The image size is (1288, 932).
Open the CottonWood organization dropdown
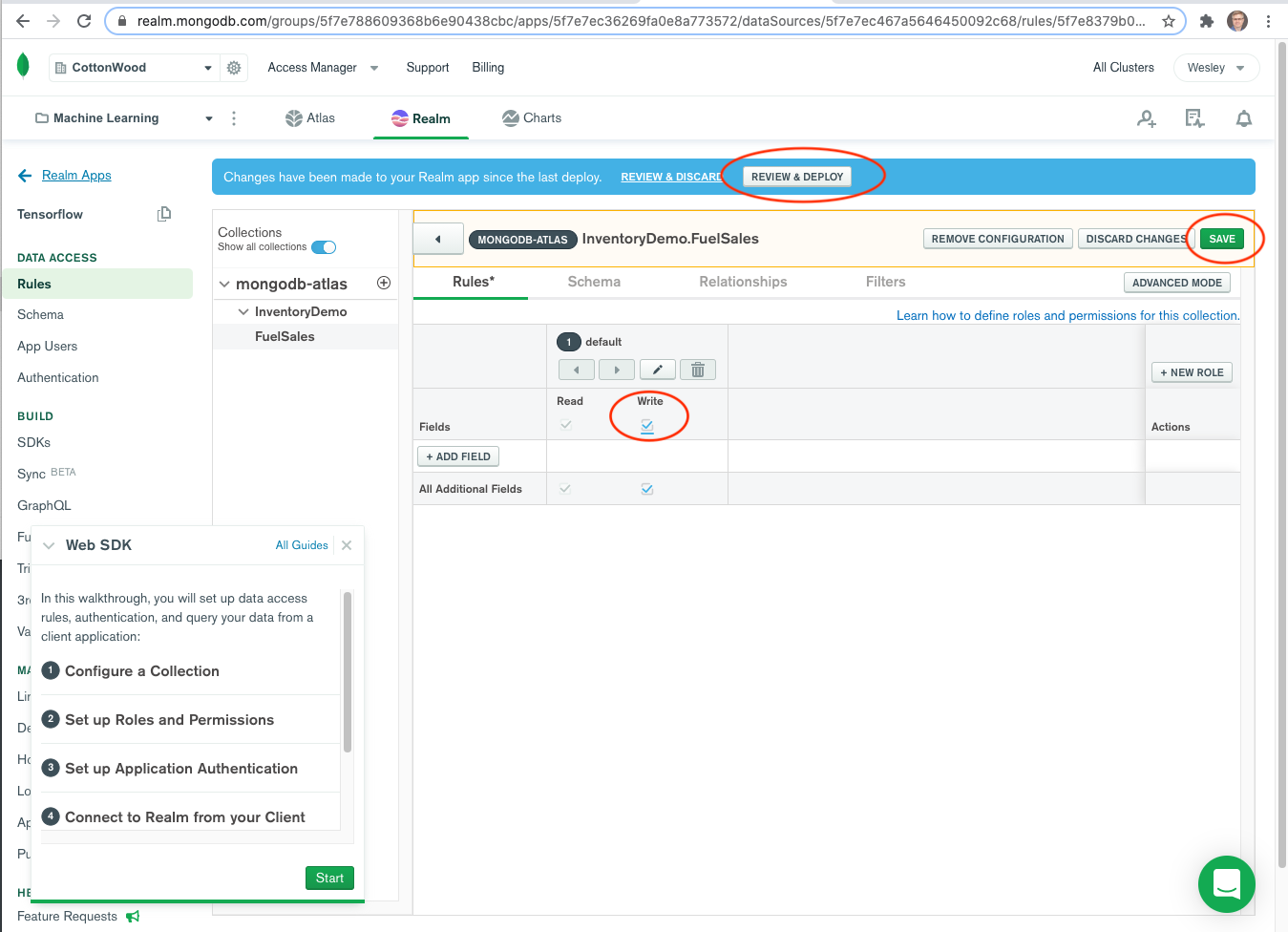click(x=133, y=68)
